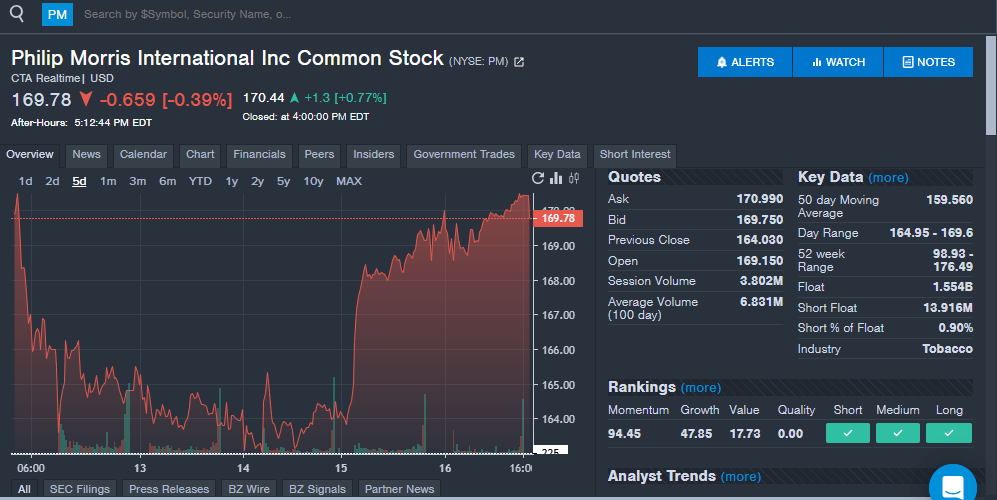Click the Previous Close value 164.030
The width and height of the screenshot is (997, 500).
[x=760, y=240]
